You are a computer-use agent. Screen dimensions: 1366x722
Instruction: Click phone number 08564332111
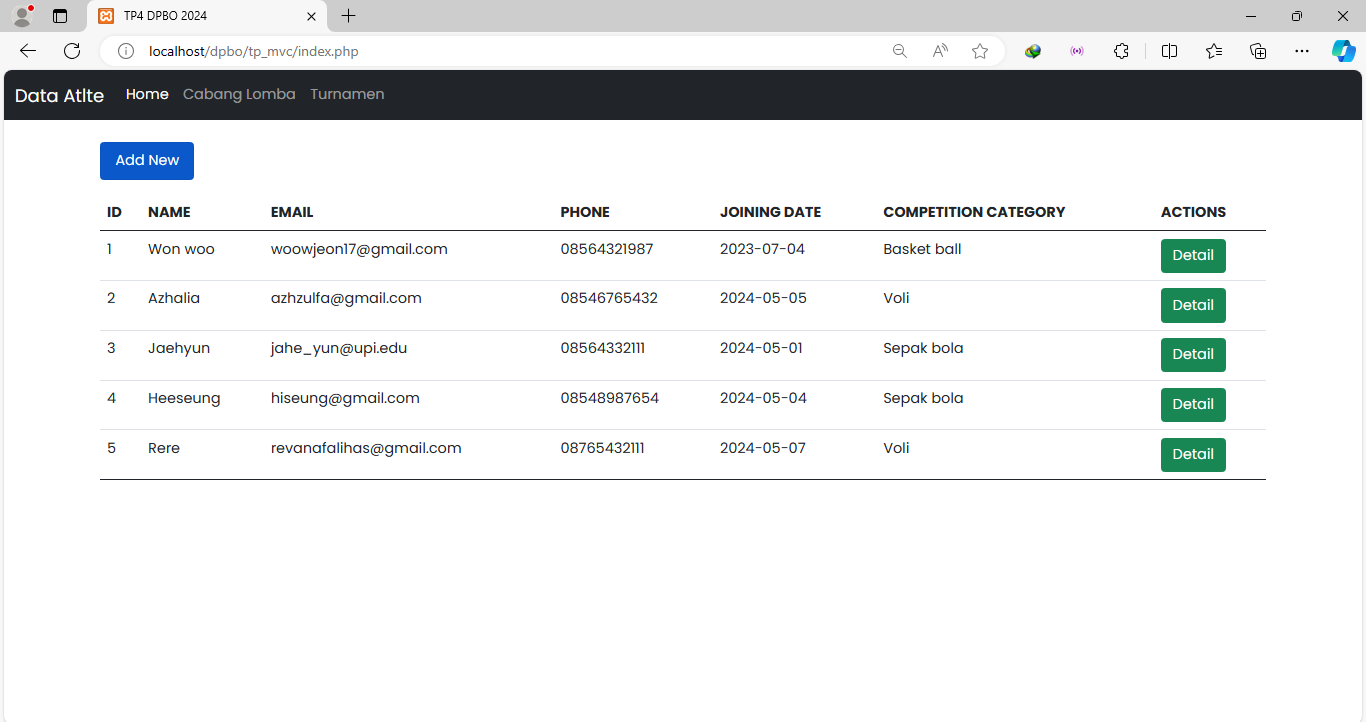click(602, 348)
